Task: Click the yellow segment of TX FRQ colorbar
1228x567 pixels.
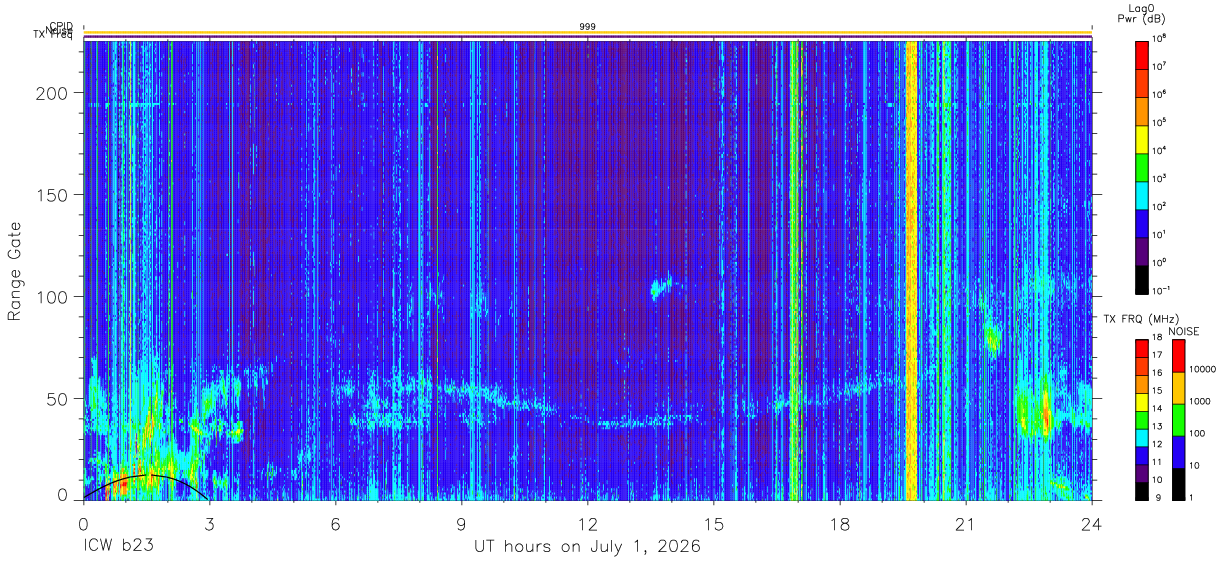Action: 1141,402
